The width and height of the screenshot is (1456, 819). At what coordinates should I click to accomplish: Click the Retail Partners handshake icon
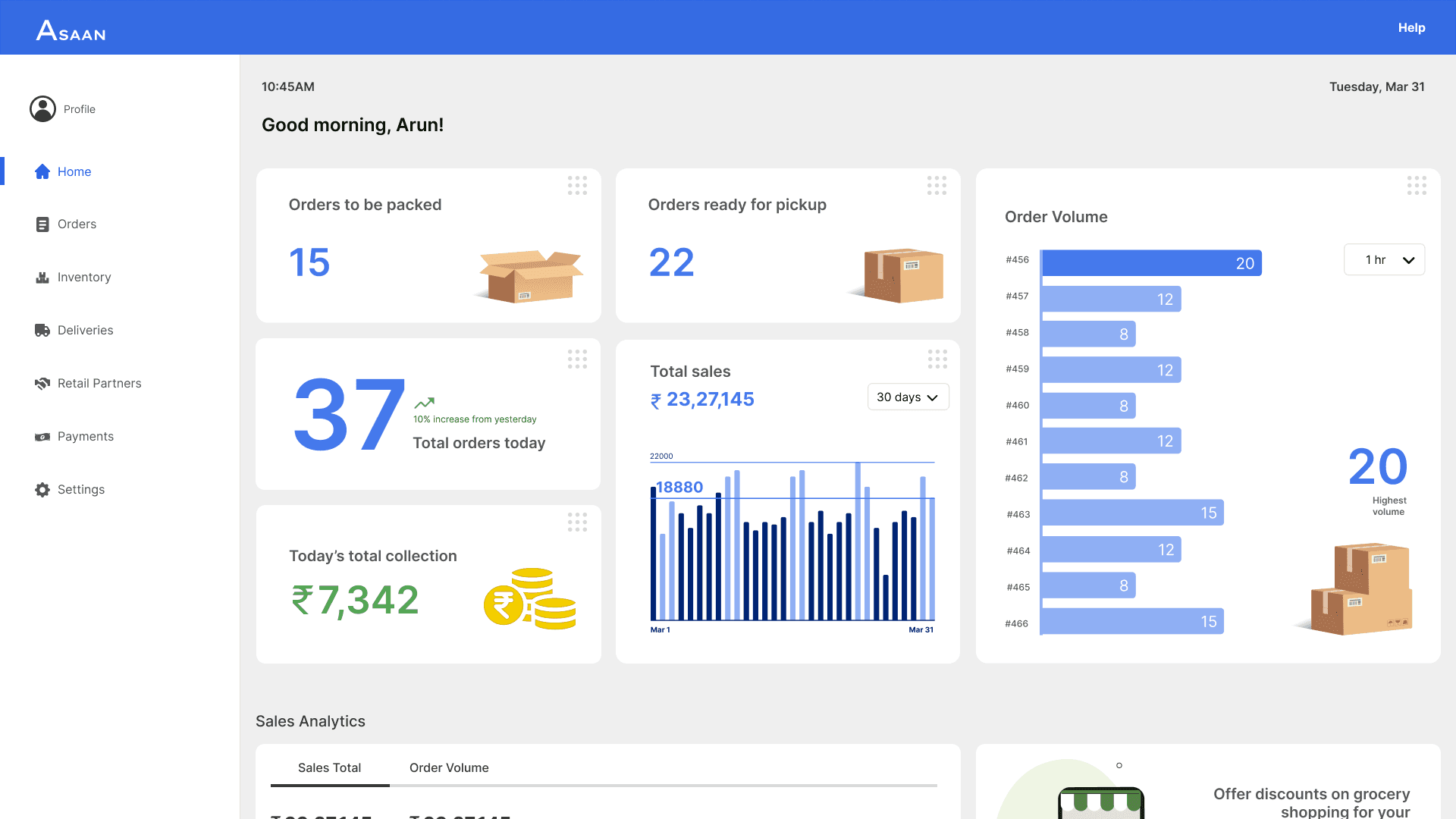[x=42, y=384]
